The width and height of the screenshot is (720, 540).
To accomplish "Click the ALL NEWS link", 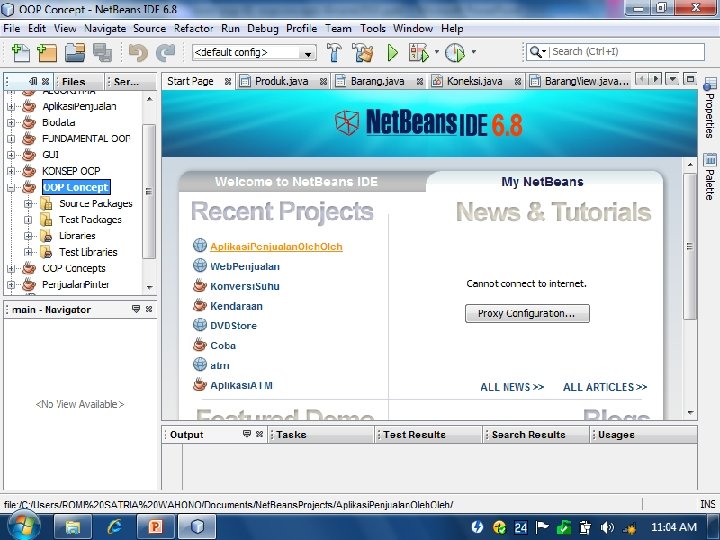I will 512,387.
